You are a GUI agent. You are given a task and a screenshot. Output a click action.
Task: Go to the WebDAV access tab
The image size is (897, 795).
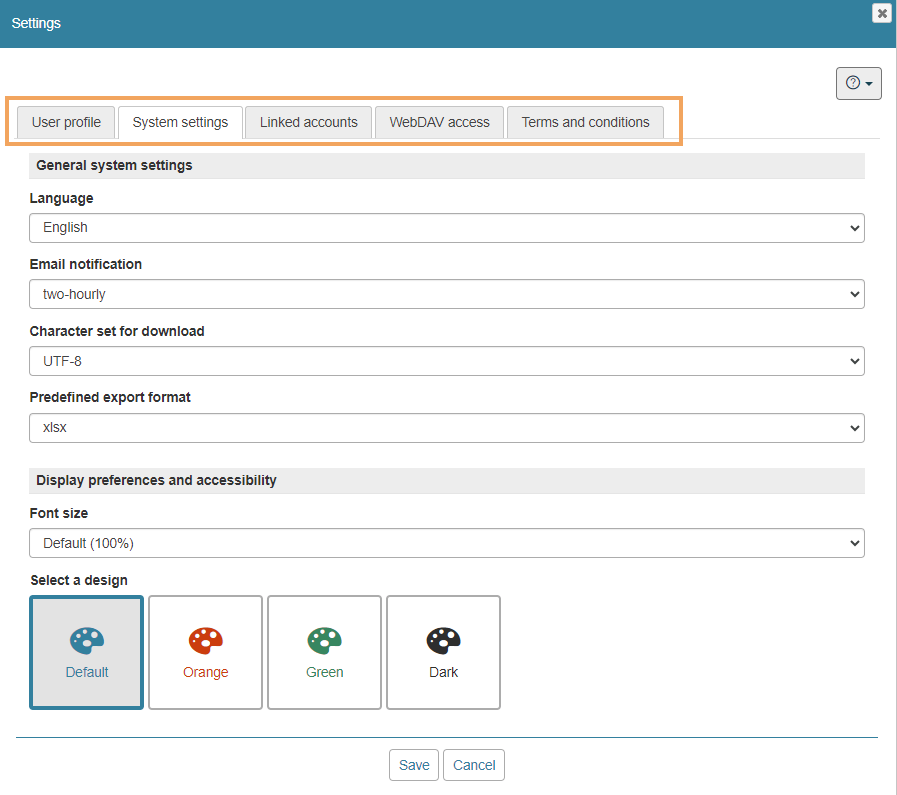coord(439,122)
